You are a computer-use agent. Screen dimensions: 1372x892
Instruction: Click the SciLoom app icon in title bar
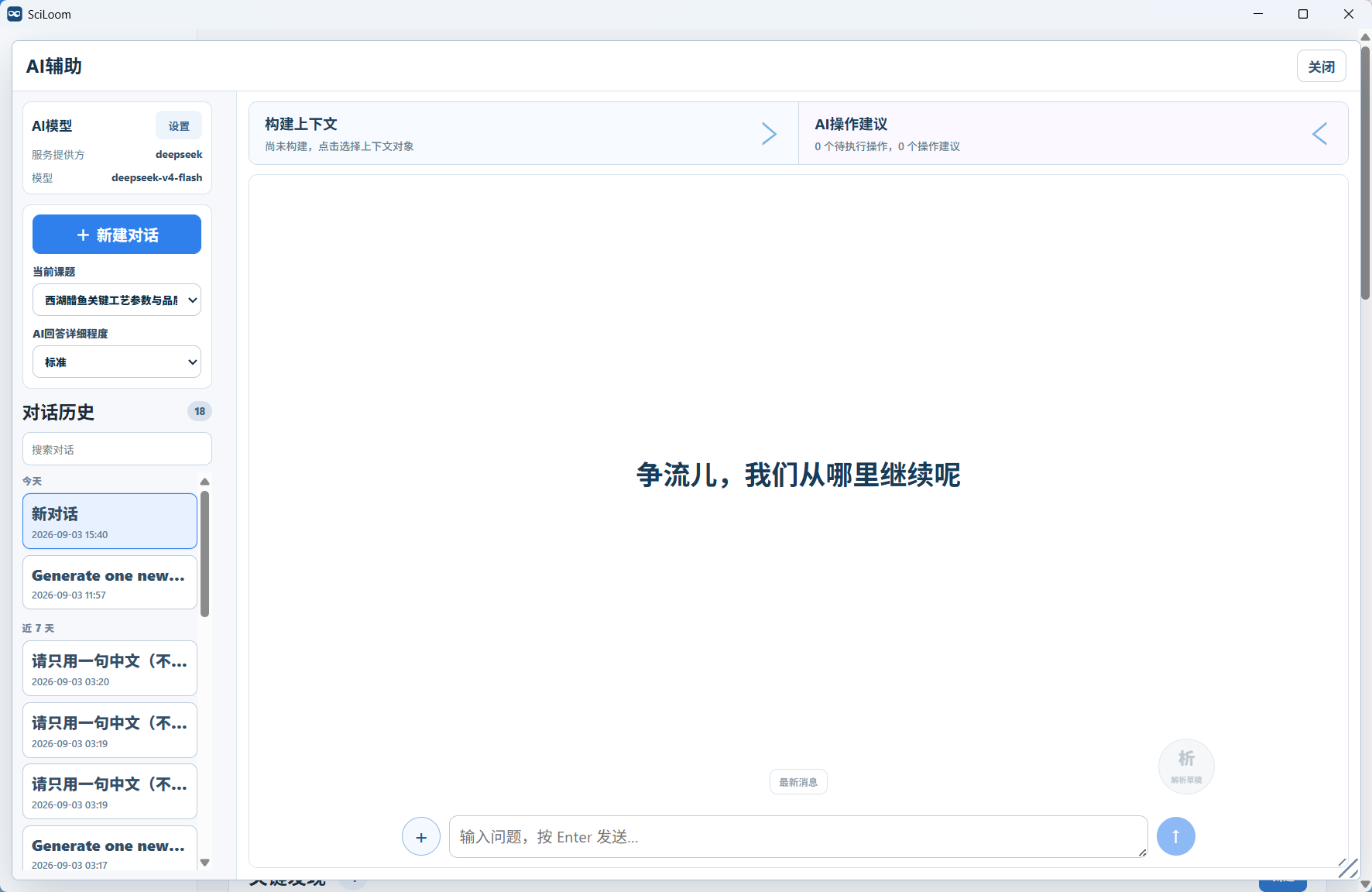(15, 14)
